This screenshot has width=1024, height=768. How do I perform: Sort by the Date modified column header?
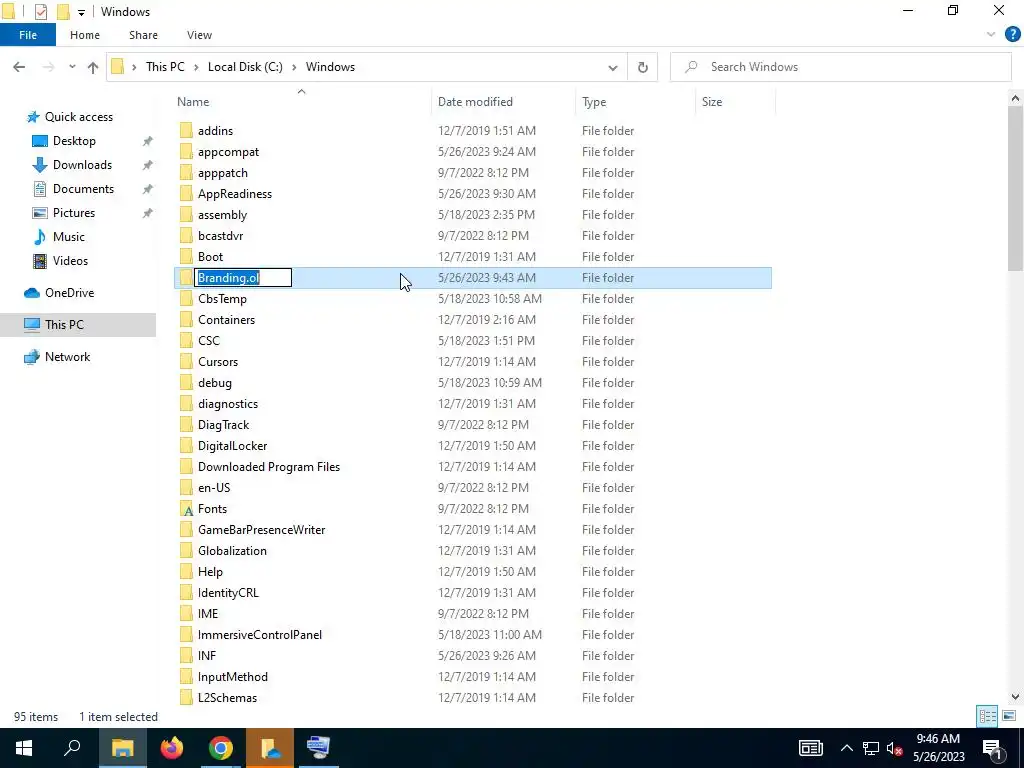pos(475,102)
